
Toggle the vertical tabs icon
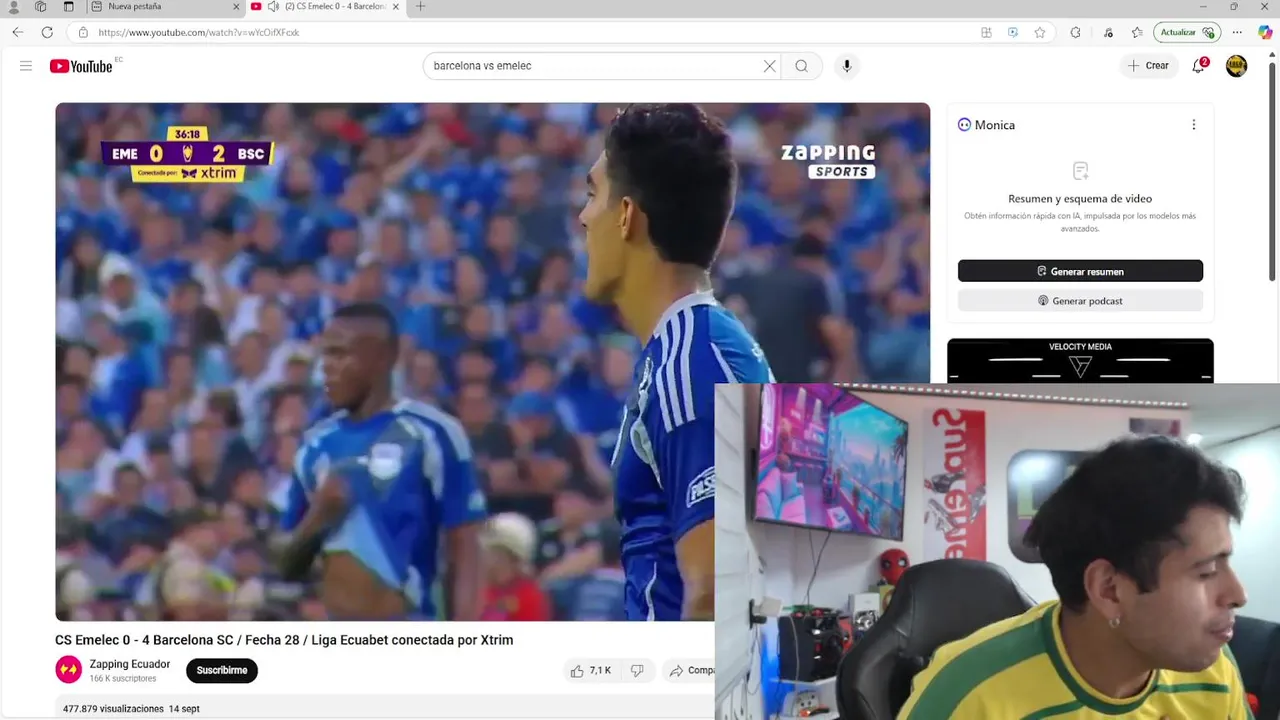69,7
